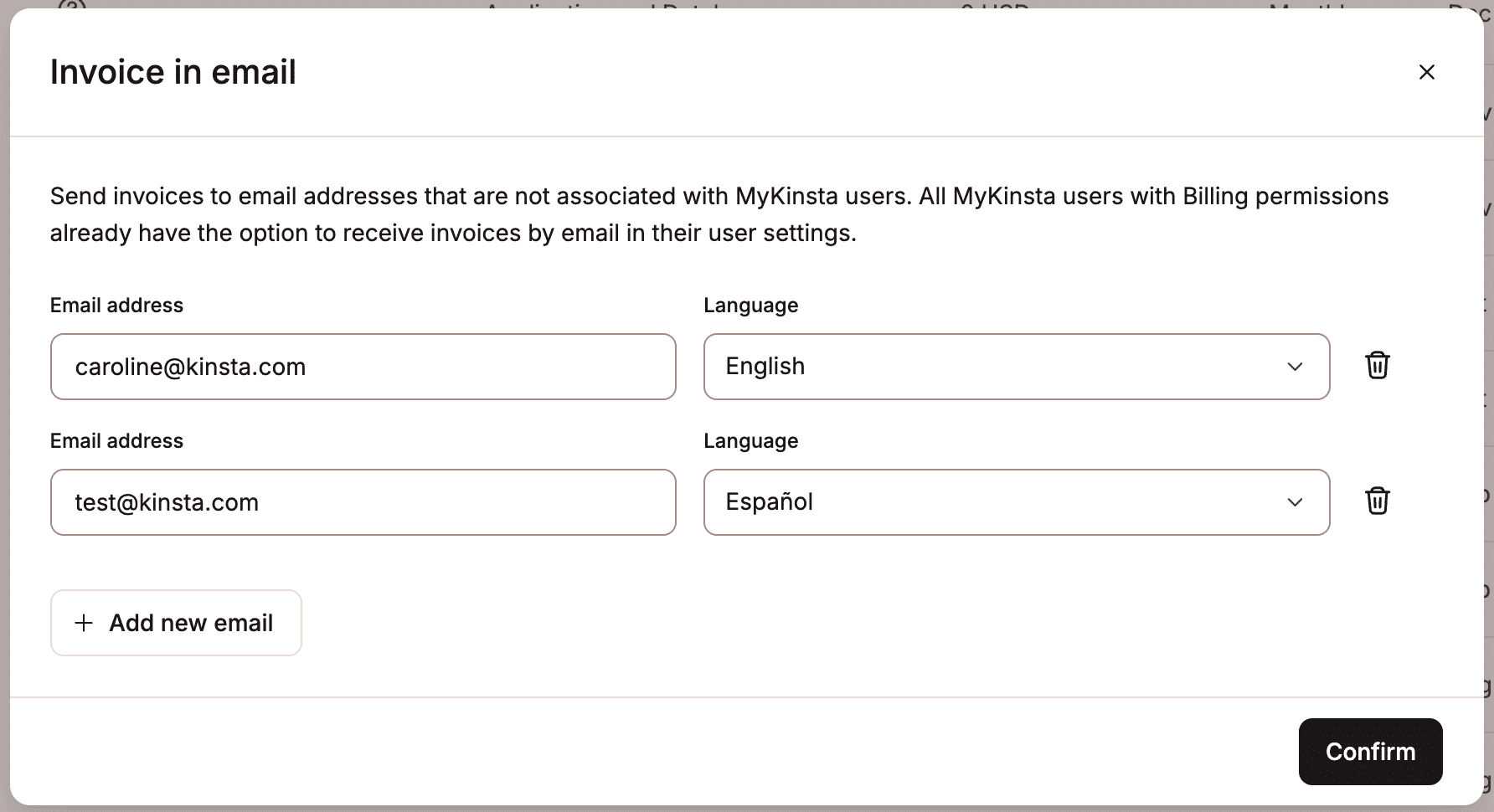Confirm the invoice email settings
This screenshot has width=1494, height=812.
click(1370, 751)
